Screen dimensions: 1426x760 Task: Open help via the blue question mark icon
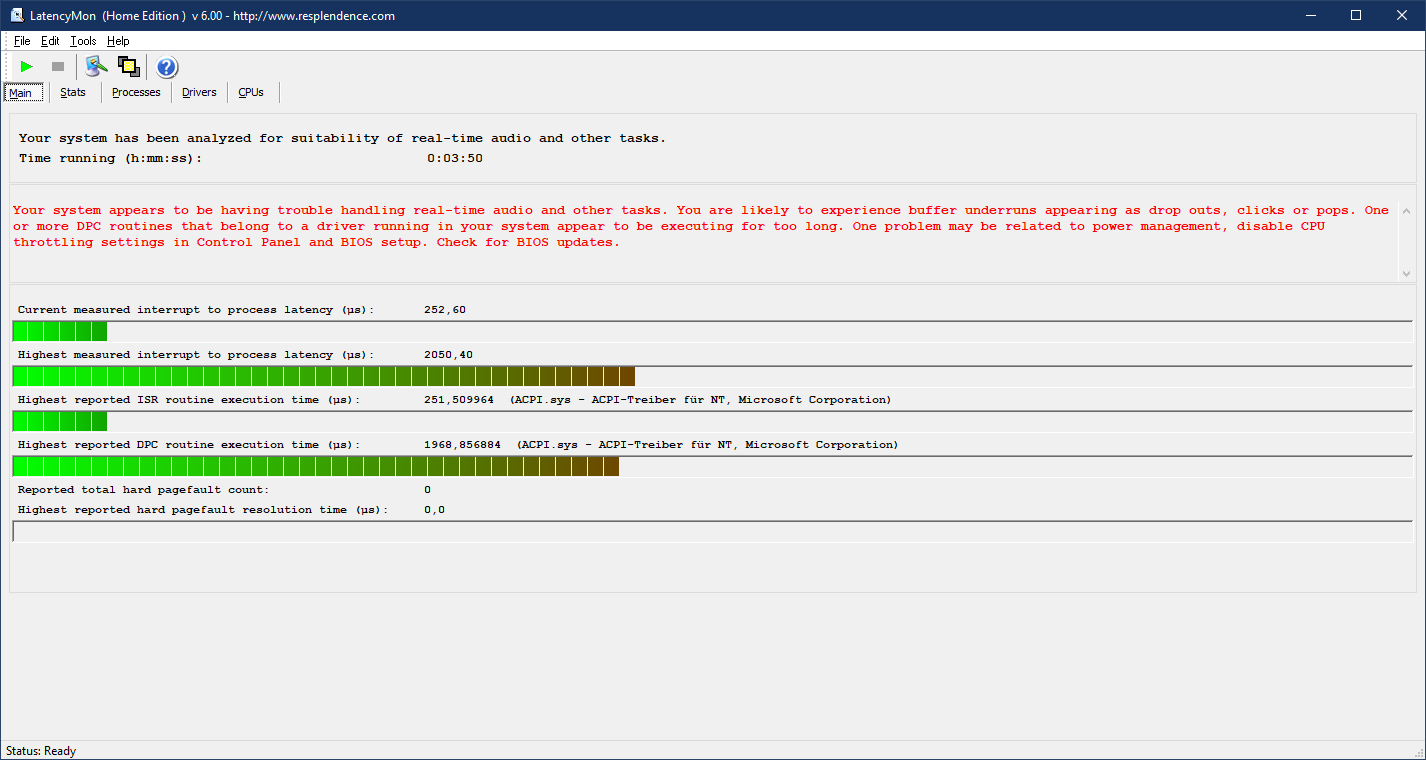(x=167, y=67)
